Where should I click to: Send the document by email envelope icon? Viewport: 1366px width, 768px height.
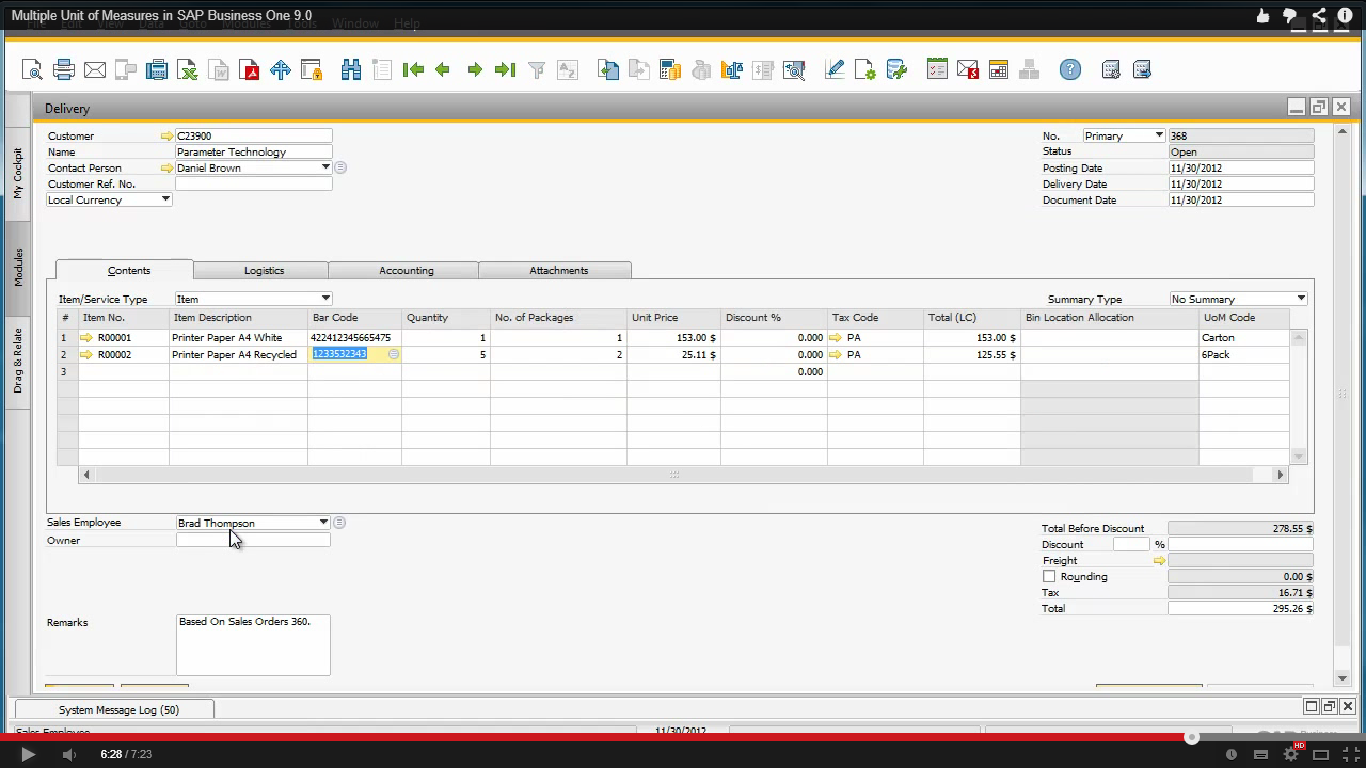pyautogui.click(x=95, y=70)
